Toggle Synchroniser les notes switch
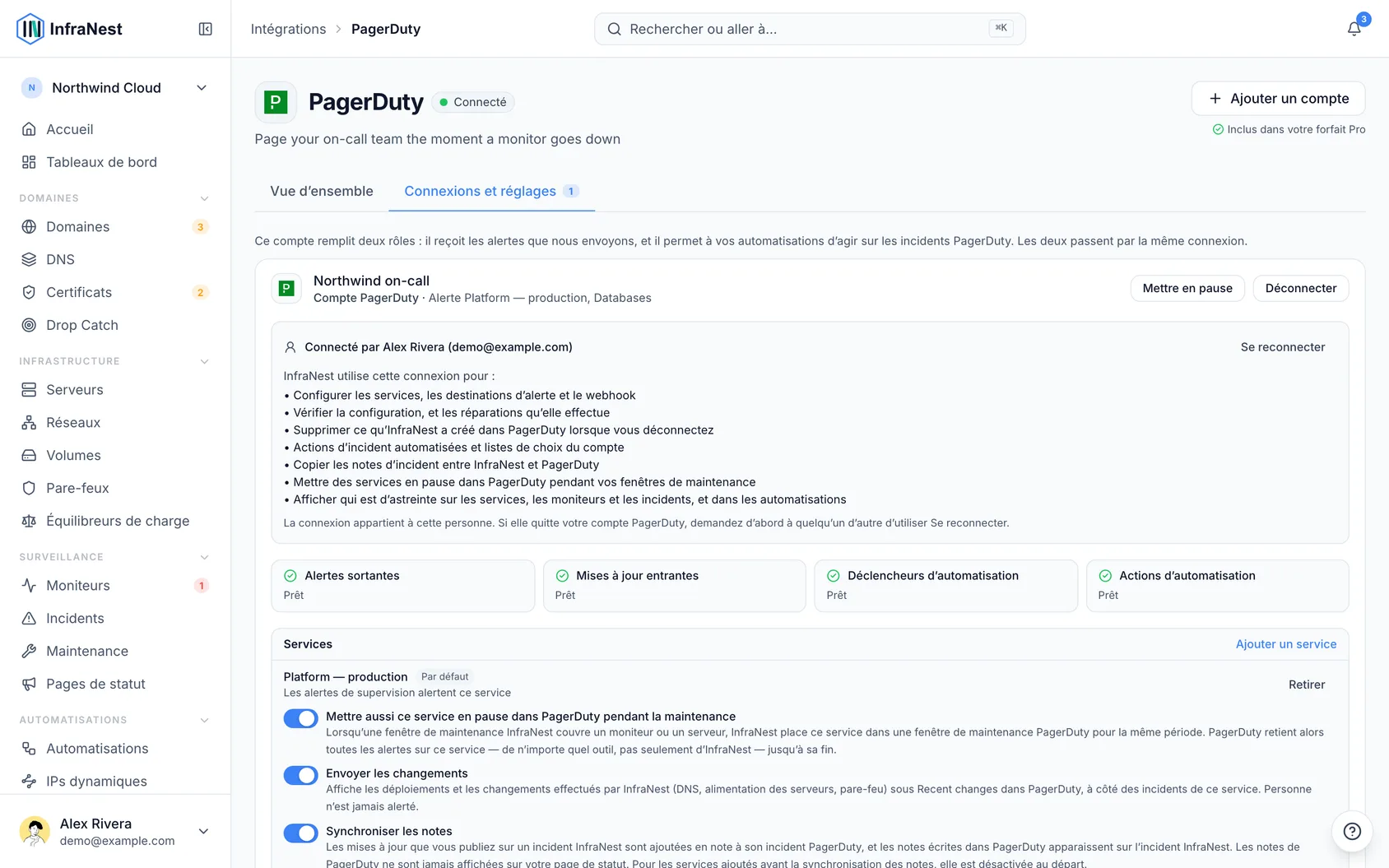1389x868 pixels. coord(300,833)
